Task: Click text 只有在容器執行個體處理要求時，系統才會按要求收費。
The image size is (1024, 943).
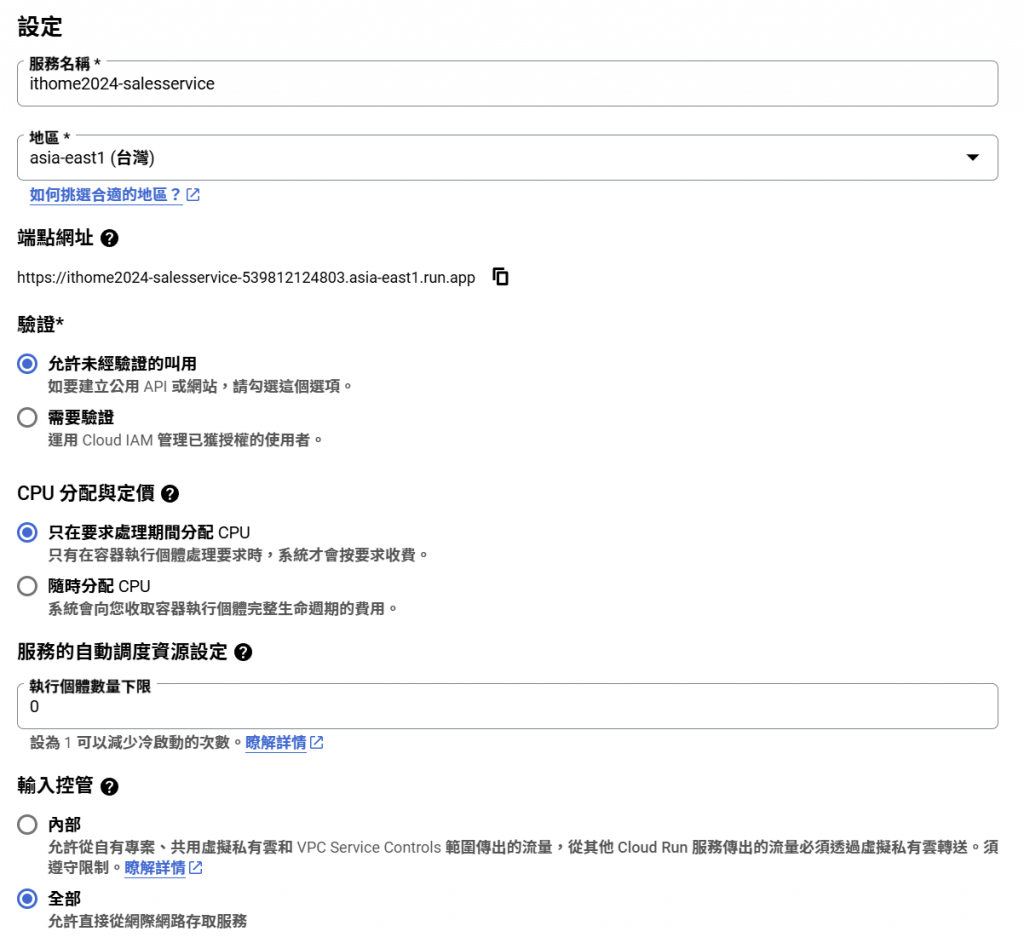Action: tap(238, 555)
